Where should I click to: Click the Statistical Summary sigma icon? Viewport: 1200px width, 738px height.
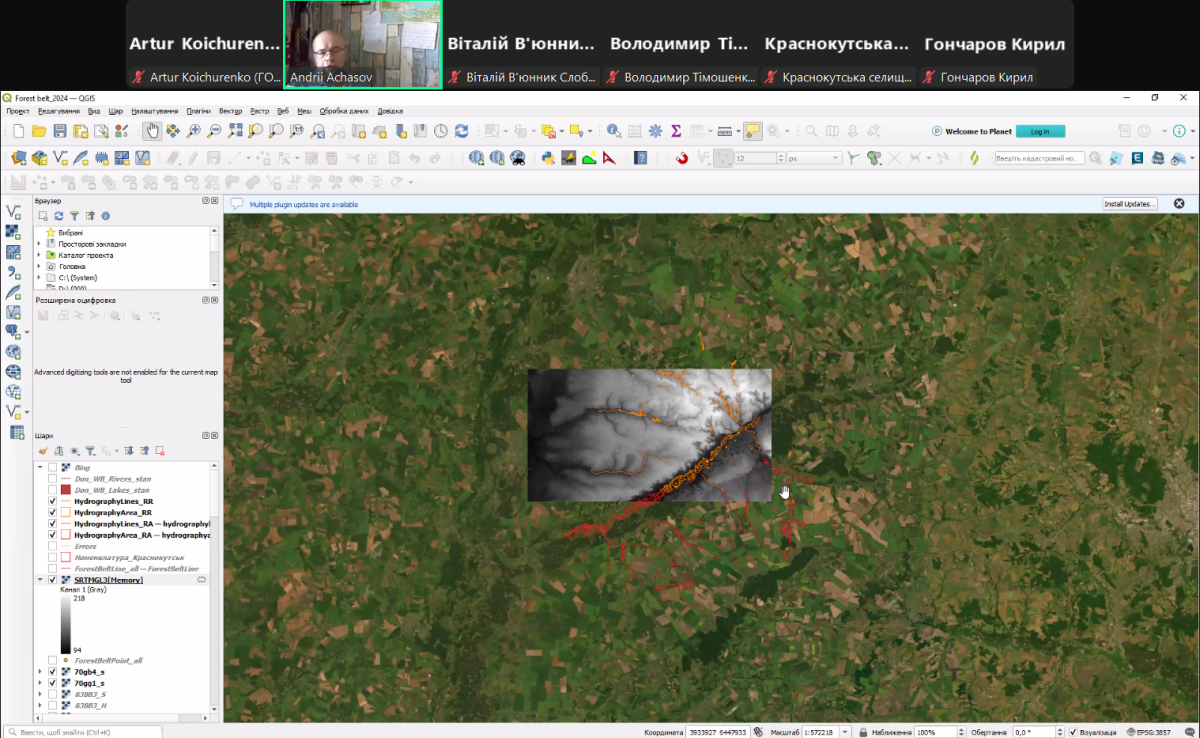pyautogui.click(x=676, y=131)
